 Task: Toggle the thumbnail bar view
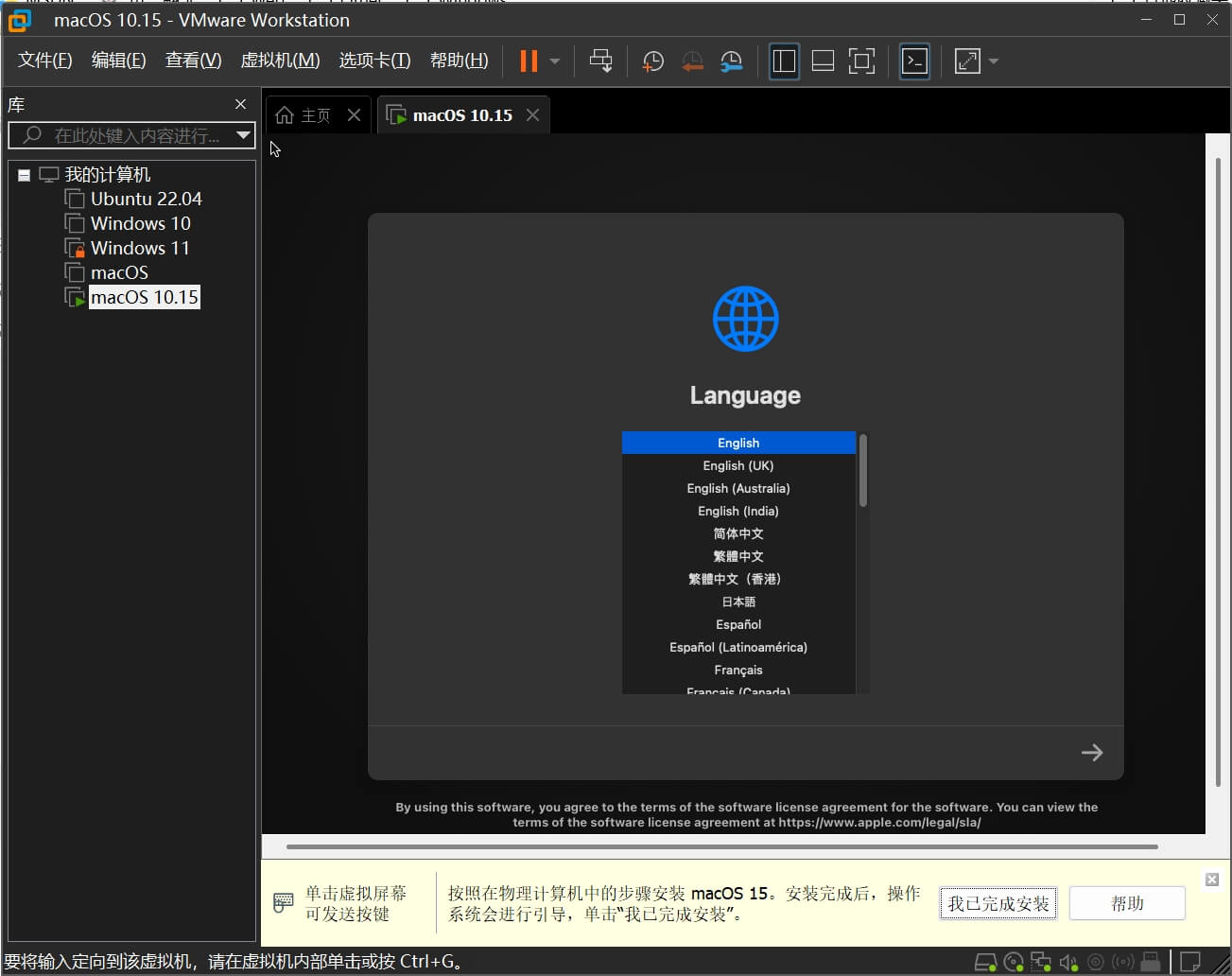click(823, 61)
